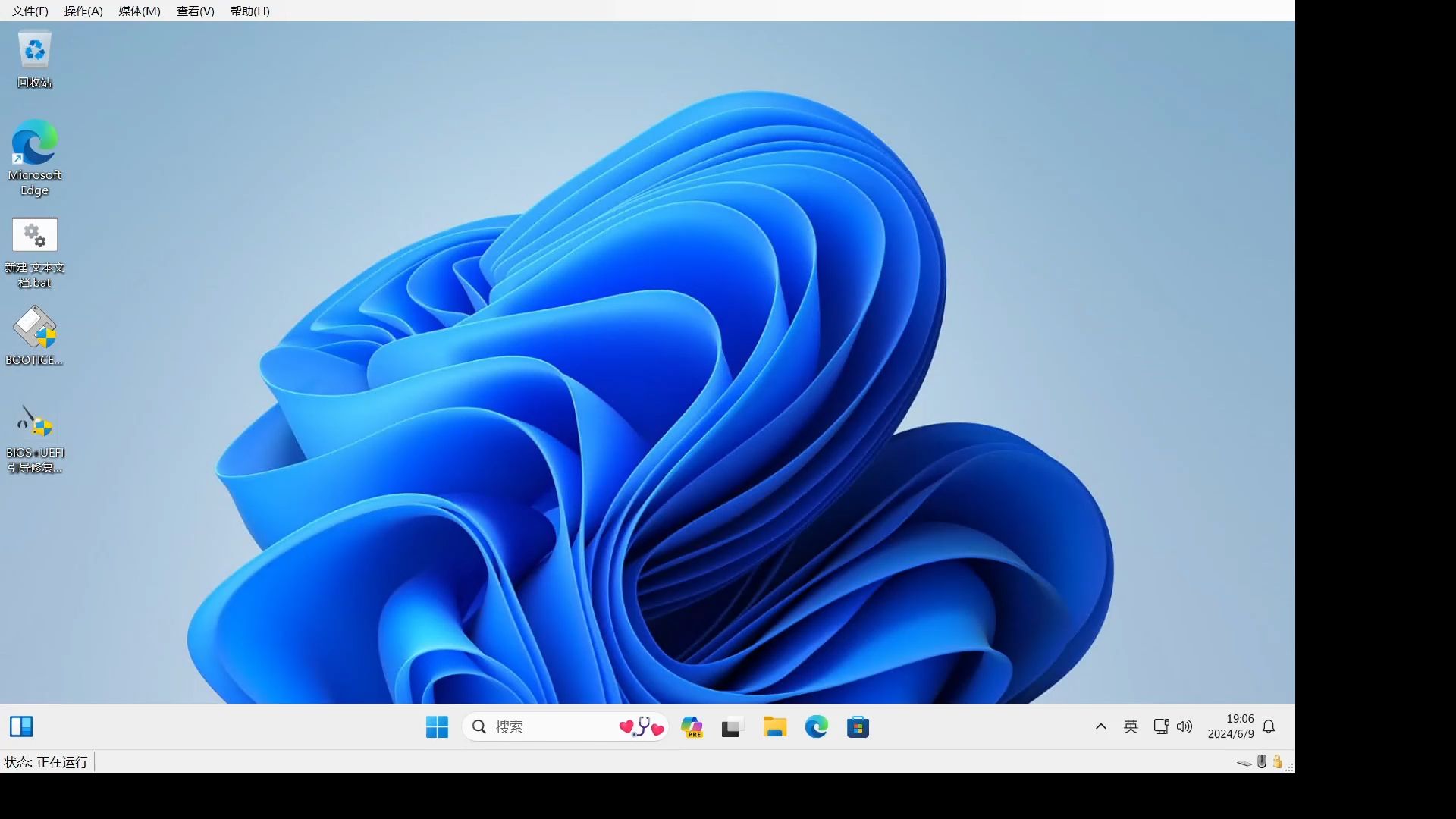Launch Copilot preview from taskbar
This screenshot has height=819, width=1456.
tap(692, 726)
